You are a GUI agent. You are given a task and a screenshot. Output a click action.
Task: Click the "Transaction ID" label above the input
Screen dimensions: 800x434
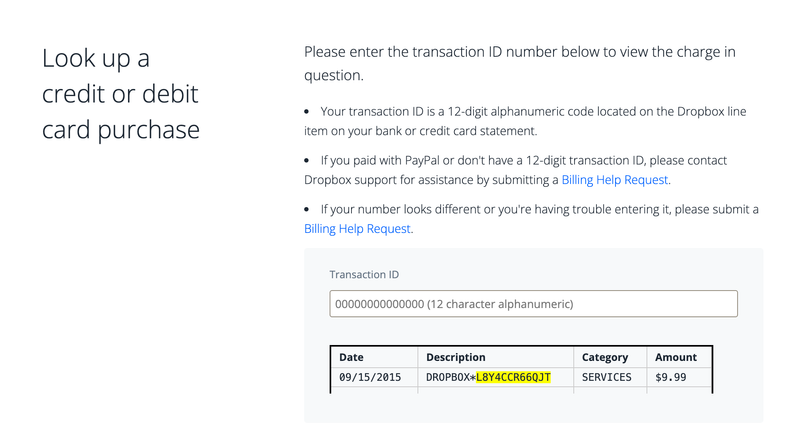click(364, 274)
